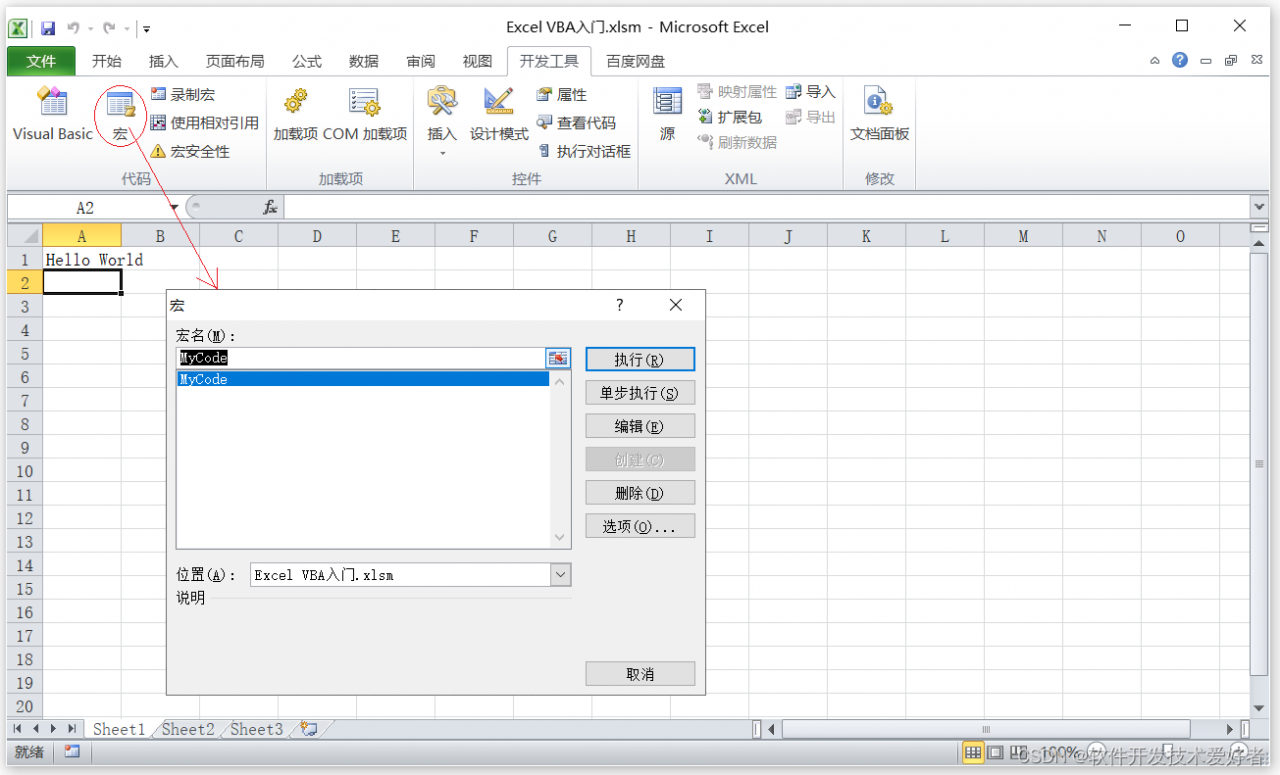Open Macro Security (宏安全性)
This screenshot has height=775, width=1280.
(190, 151)
